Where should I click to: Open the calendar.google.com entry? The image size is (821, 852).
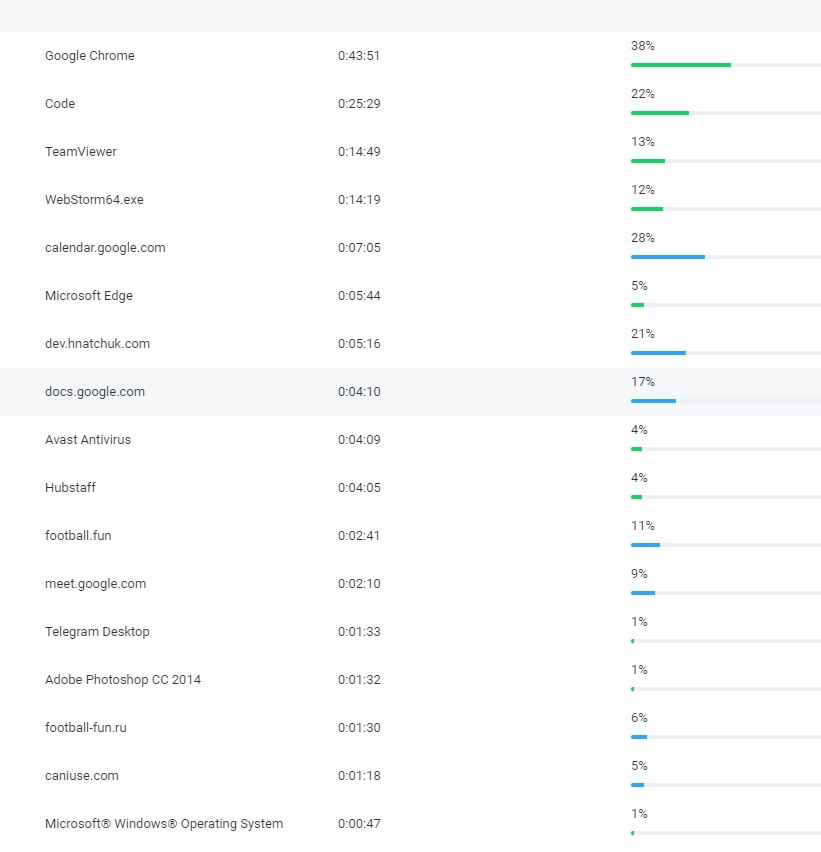105,248
